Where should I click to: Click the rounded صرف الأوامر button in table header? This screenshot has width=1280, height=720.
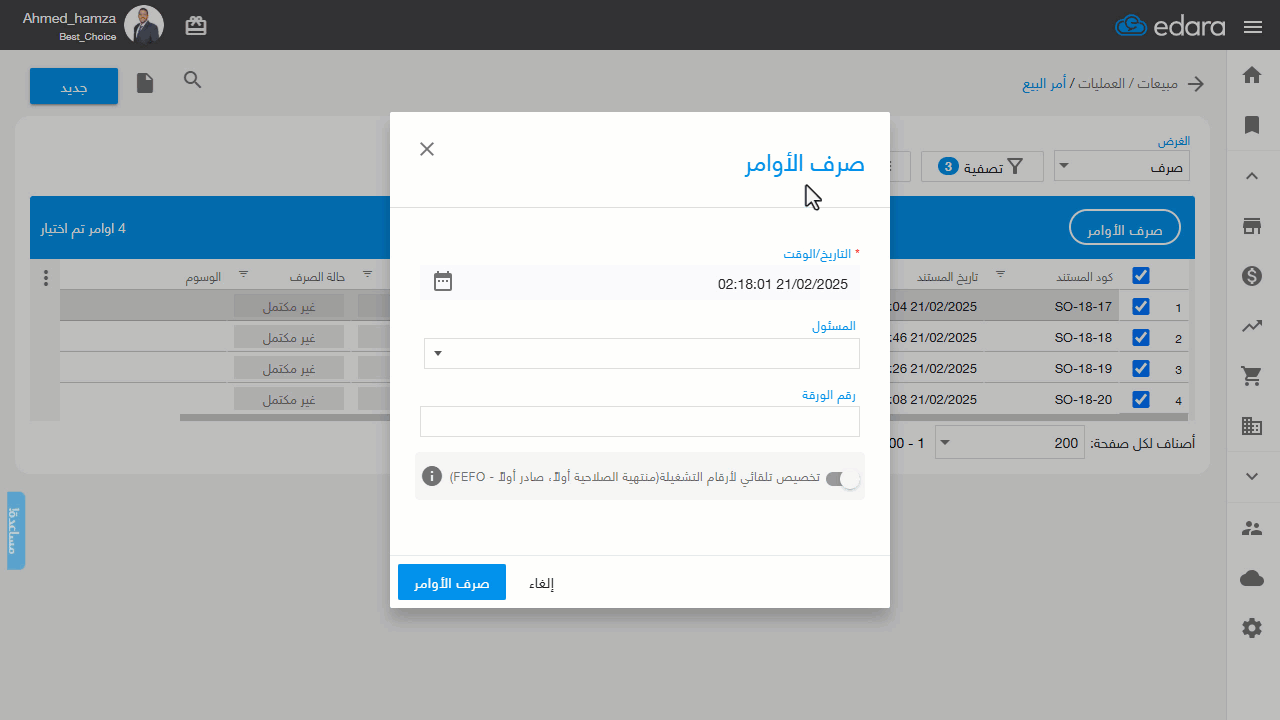coord(1125,228)
